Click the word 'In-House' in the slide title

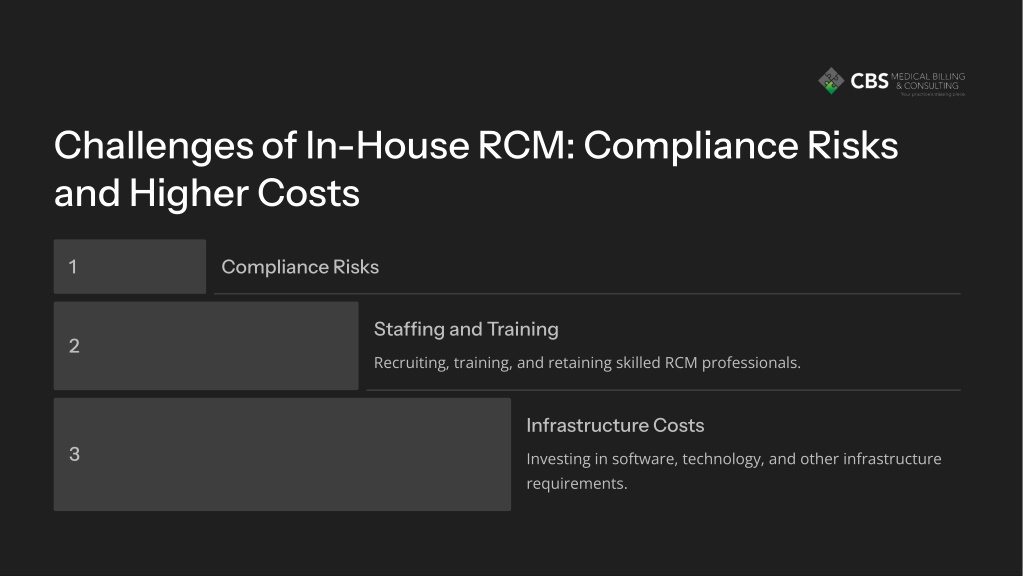387,145
